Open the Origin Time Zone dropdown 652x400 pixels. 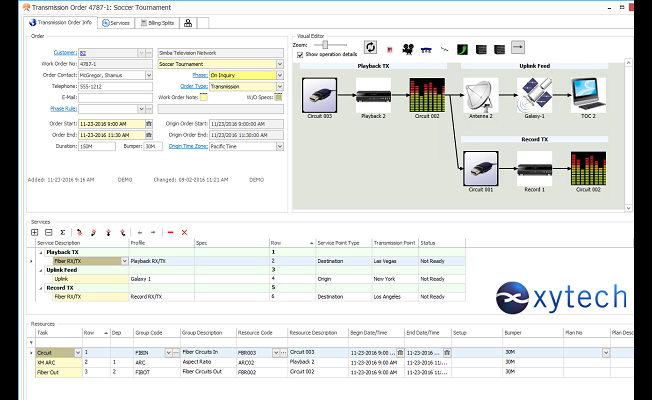click(281, 146)
